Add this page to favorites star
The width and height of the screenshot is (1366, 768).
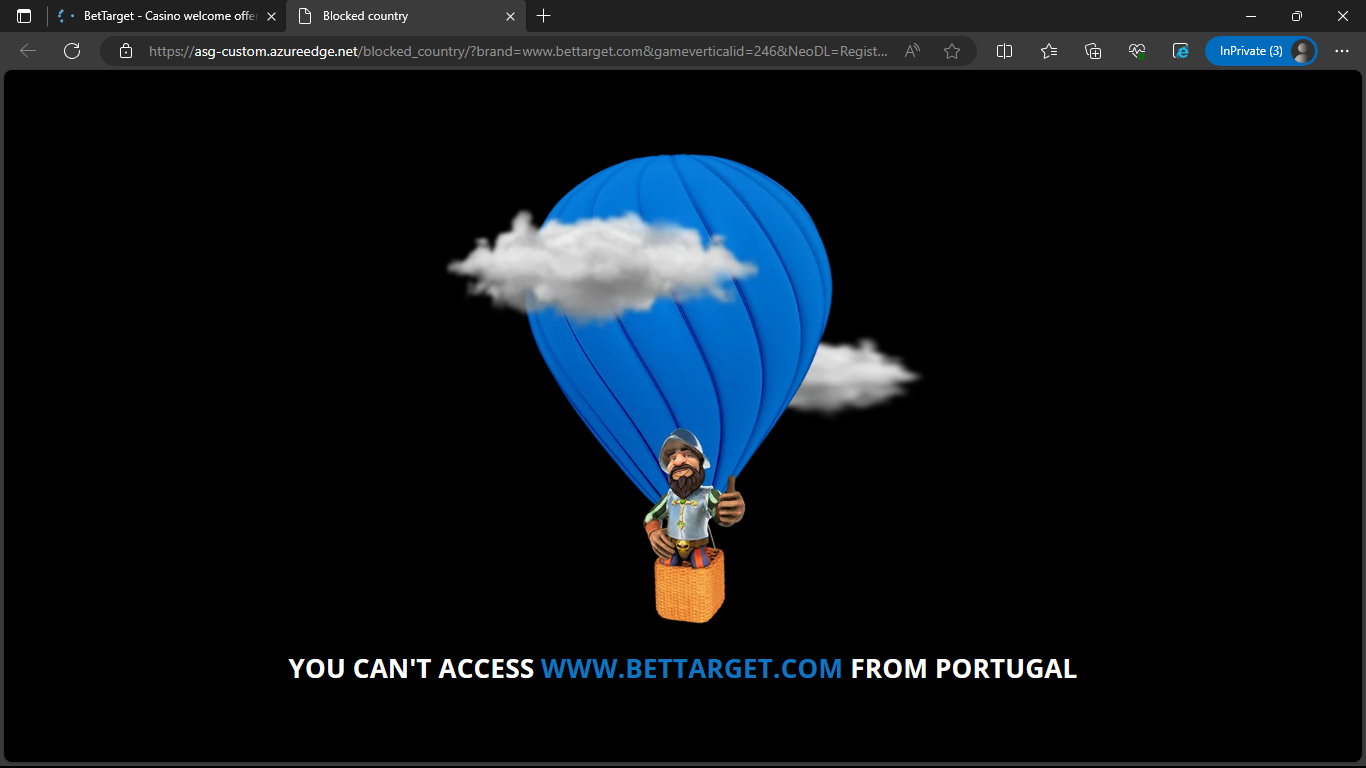(952, 51)
